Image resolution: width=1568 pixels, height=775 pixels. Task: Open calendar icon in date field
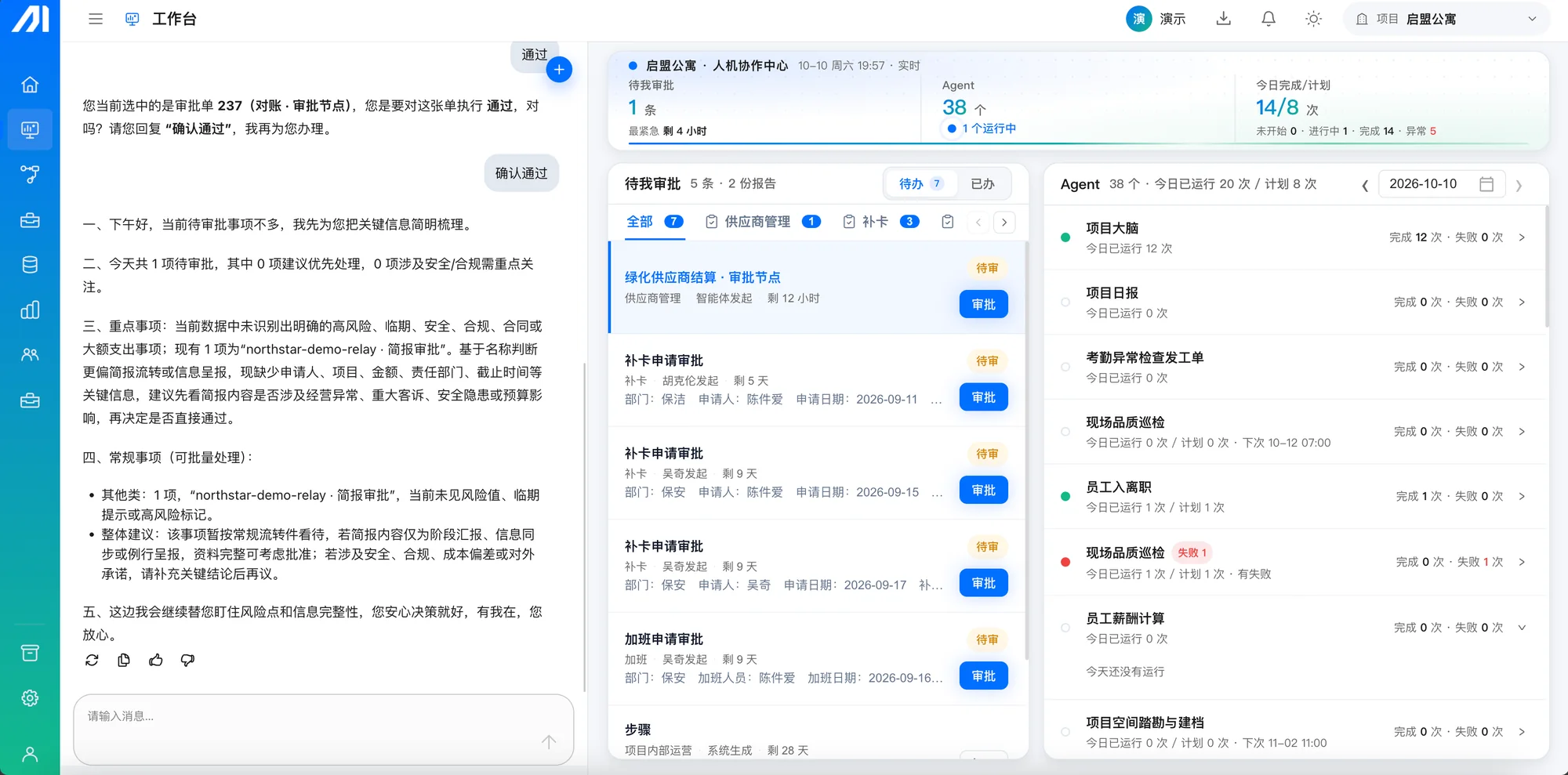pos(1486,184)
